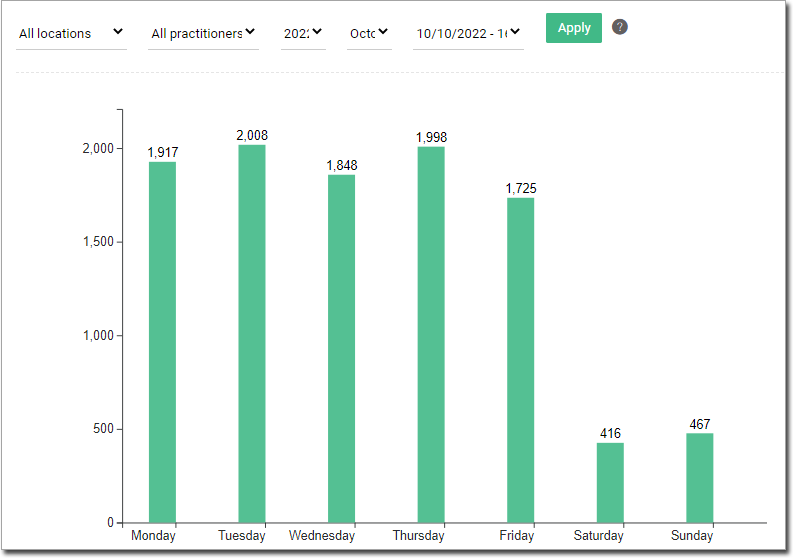This screenshot has width=794, height=559.
Task: Expand the 10/10/2022 date range dropdown
Action: [468, 33]
